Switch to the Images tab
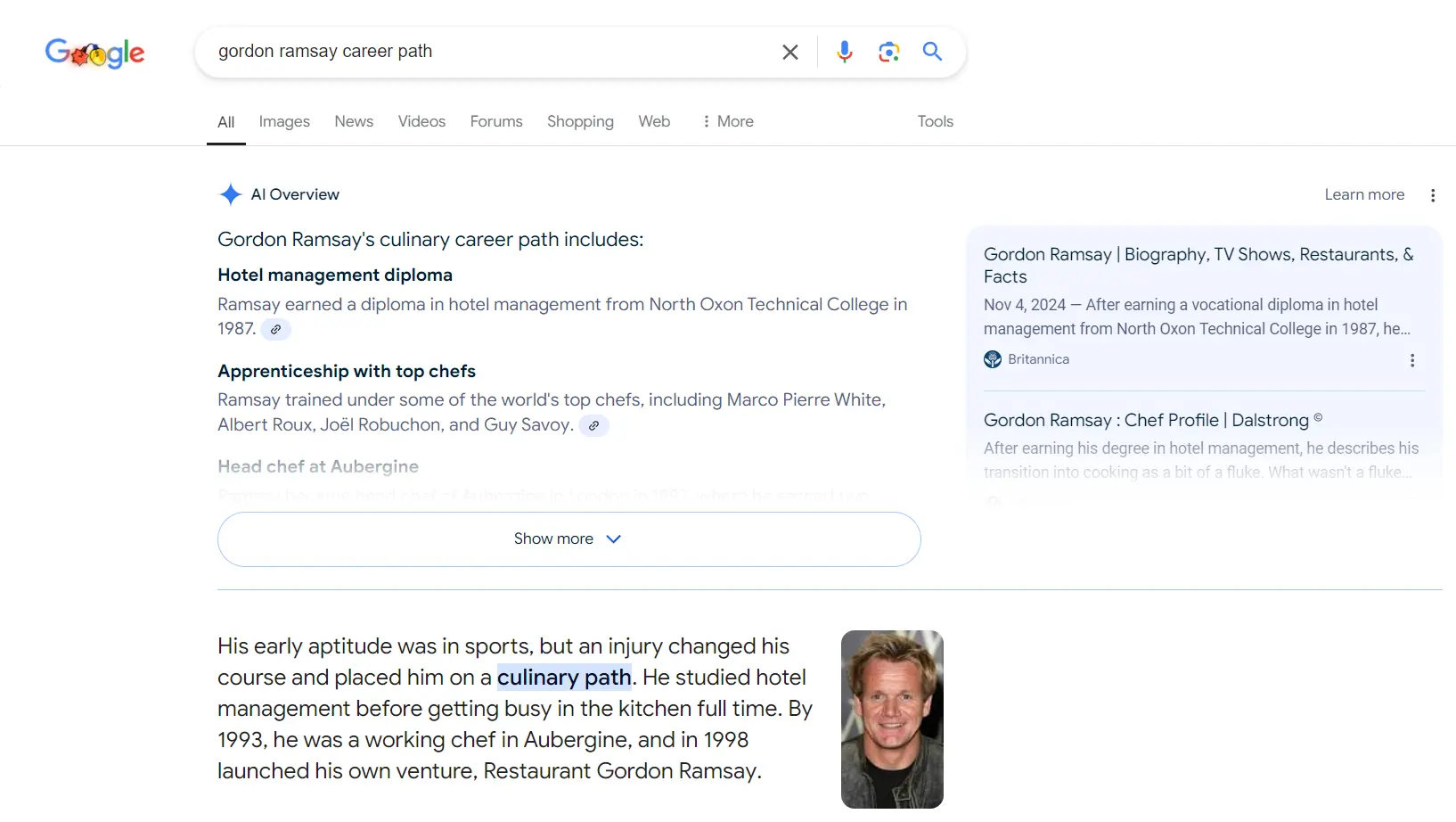 pos(284,121)
